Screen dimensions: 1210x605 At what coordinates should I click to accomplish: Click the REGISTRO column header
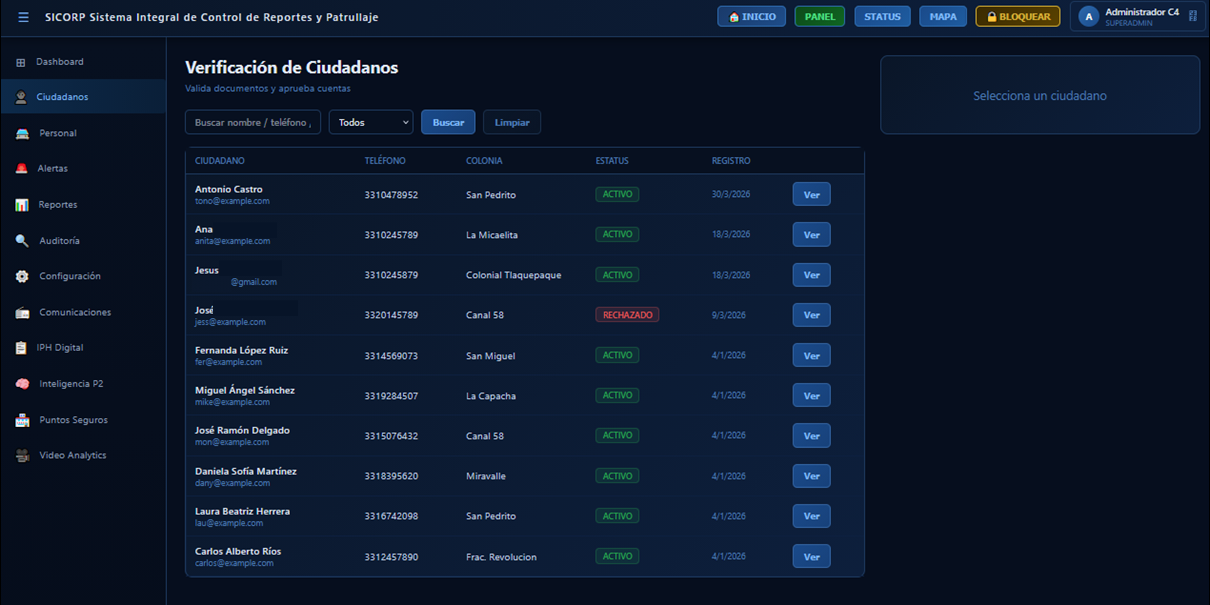point(731,161)
